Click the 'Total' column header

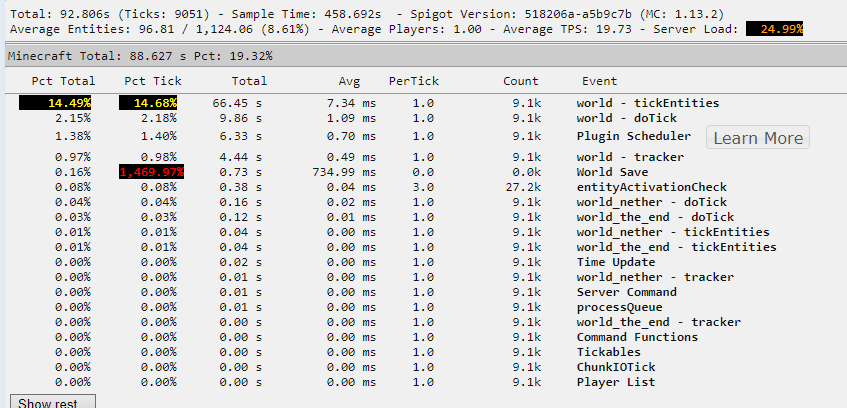(249, 81)
